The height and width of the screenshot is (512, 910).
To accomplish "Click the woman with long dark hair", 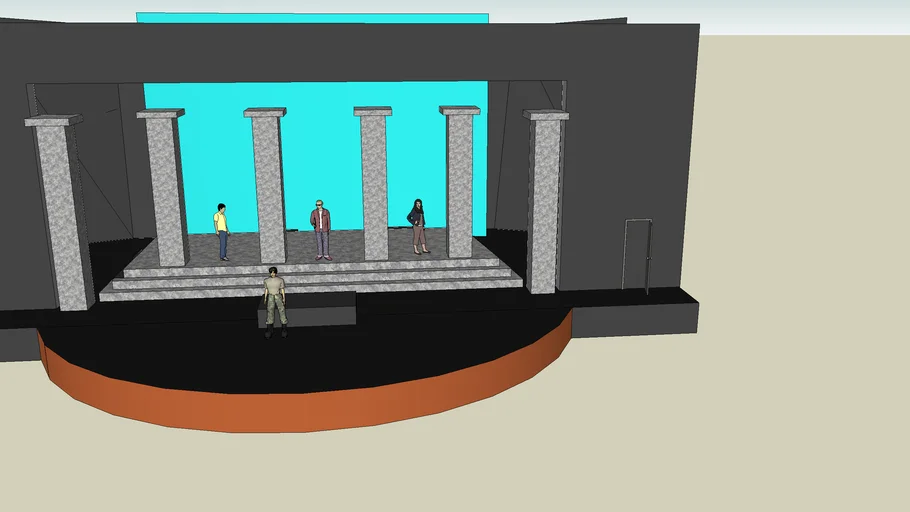I will click(418, 225).
